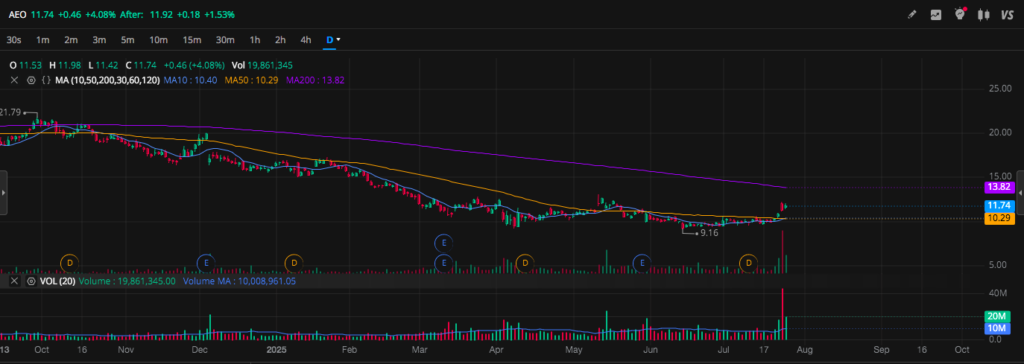Click the dividend D marker in October
This screenshot has height=364, width=1024.
coord(69,263)
